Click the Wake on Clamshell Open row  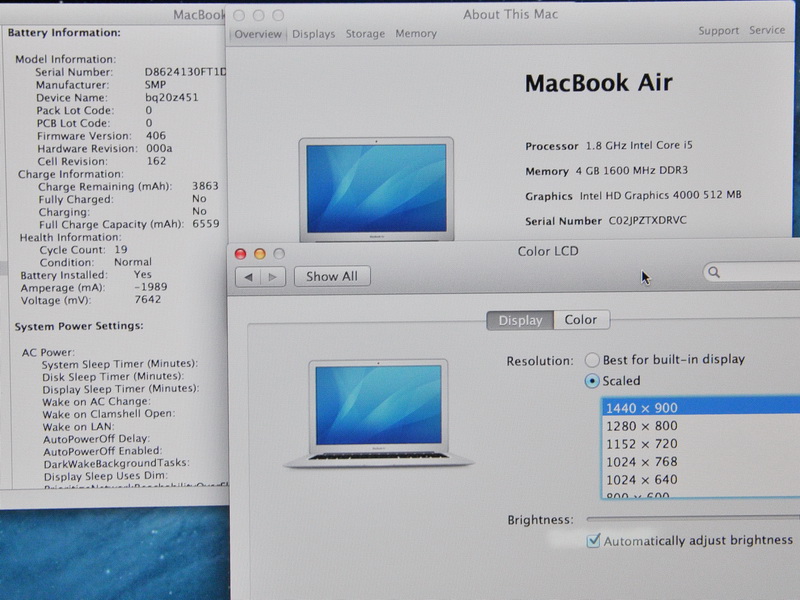click(x=109, y=414)
